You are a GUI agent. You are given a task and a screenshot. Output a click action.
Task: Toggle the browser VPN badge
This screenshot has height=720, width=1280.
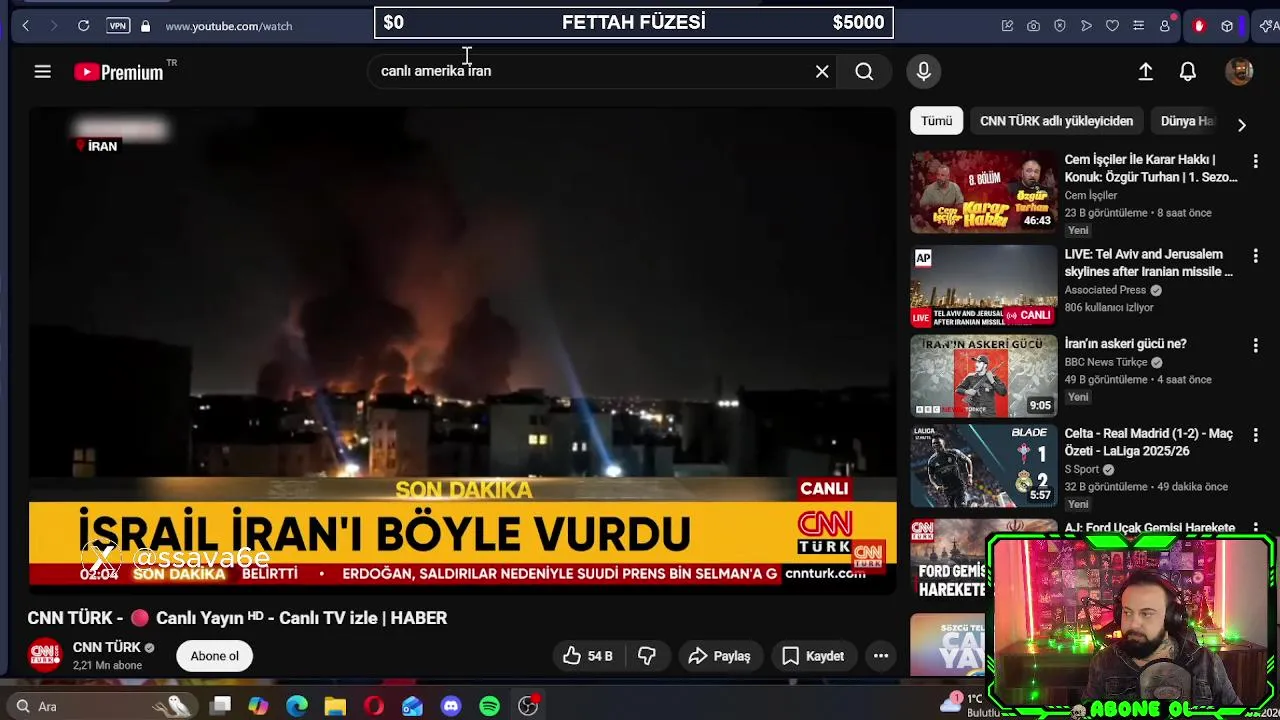pyautogui.click(x=118, y=26)
